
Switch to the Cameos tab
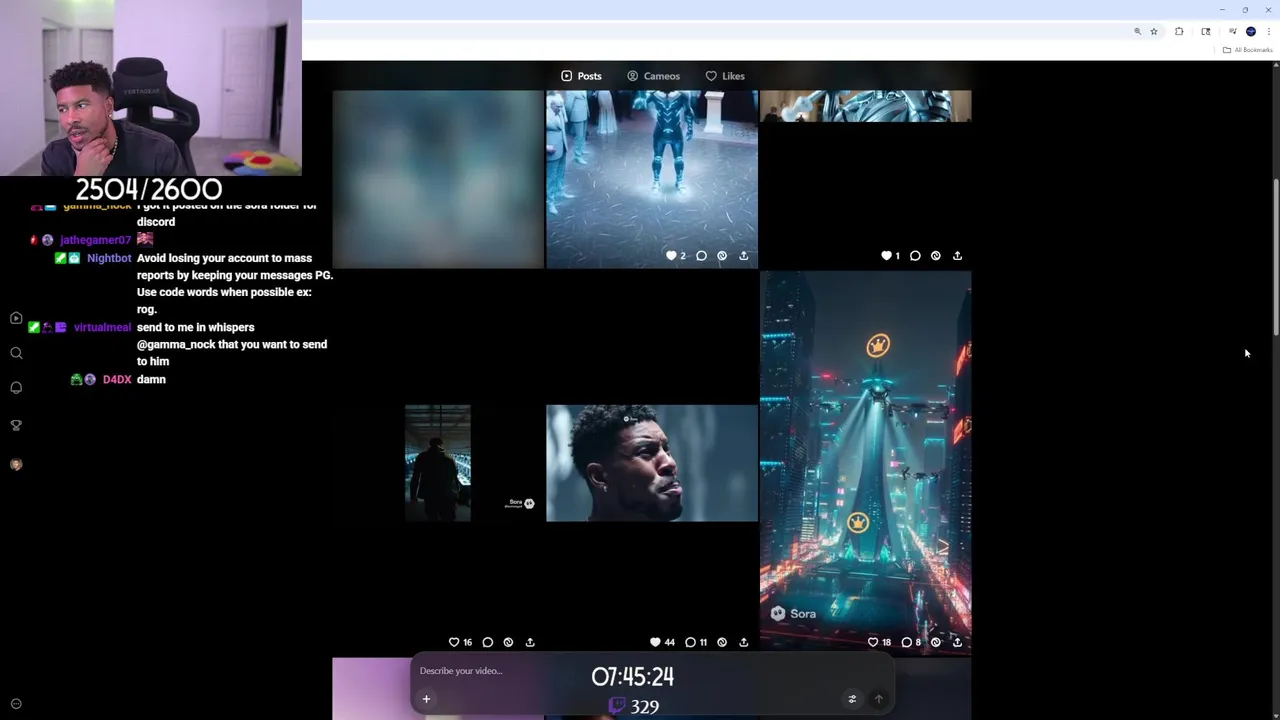coord(653,76)
